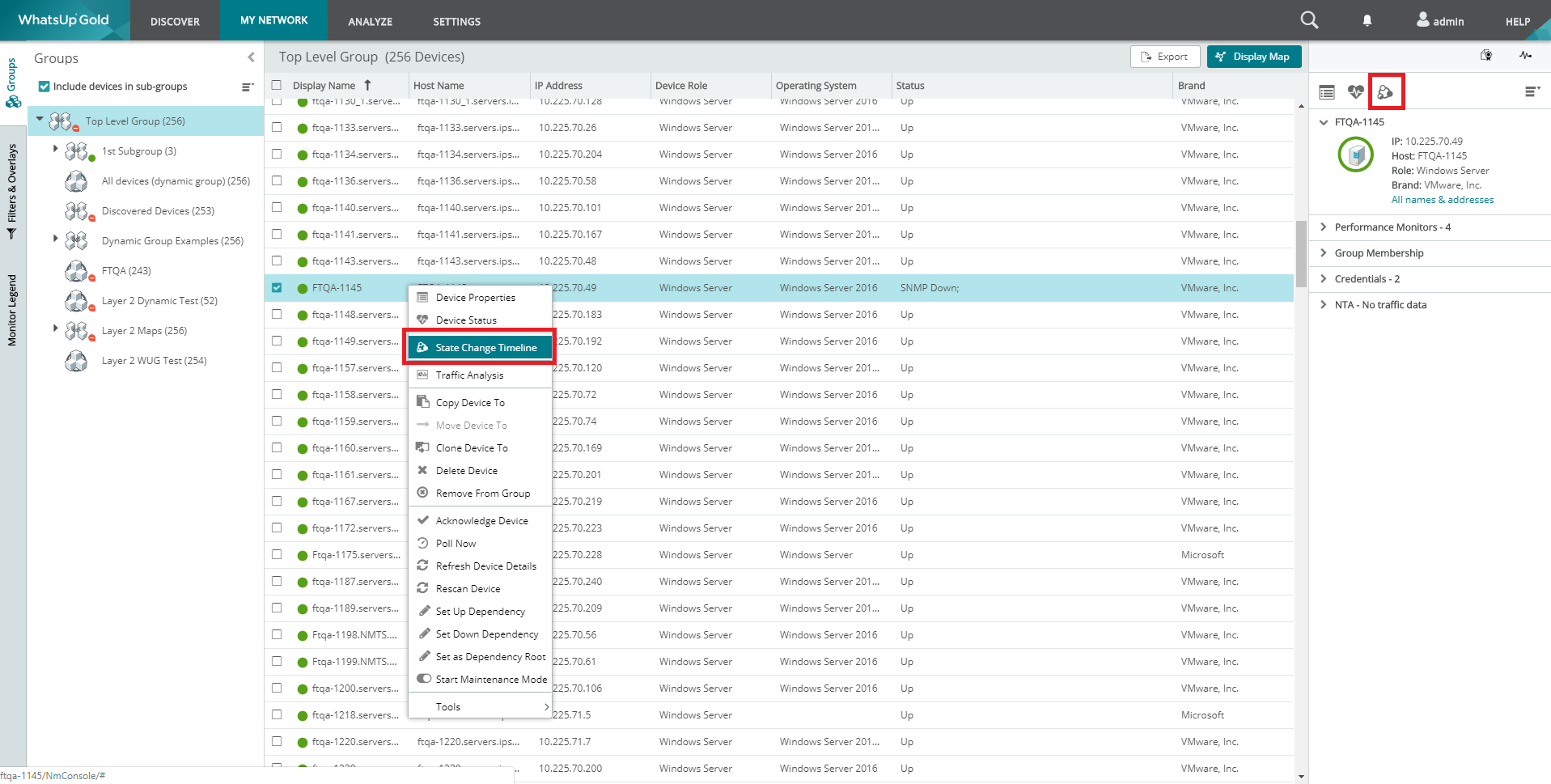Choose Device Properties from context menu
Viewport: 1551px width, 784px height.
coord(480,298)
